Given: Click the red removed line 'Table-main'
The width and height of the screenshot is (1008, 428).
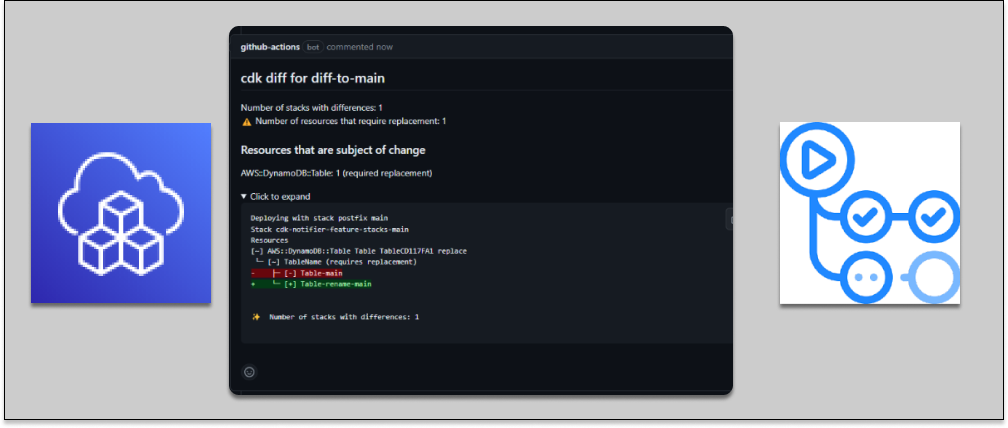Looking at the screenshot, I should tap(297, 273).
